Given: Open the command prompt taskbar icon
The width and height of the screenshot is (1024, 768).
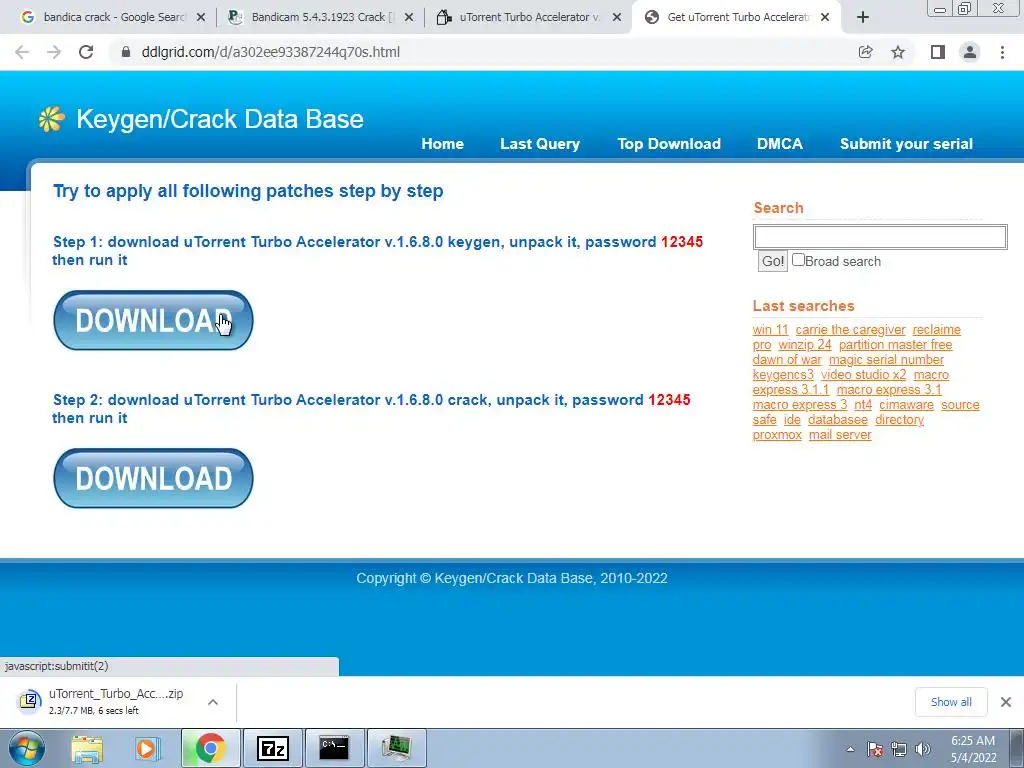Looking at the screenshot, I should [334, 748].
